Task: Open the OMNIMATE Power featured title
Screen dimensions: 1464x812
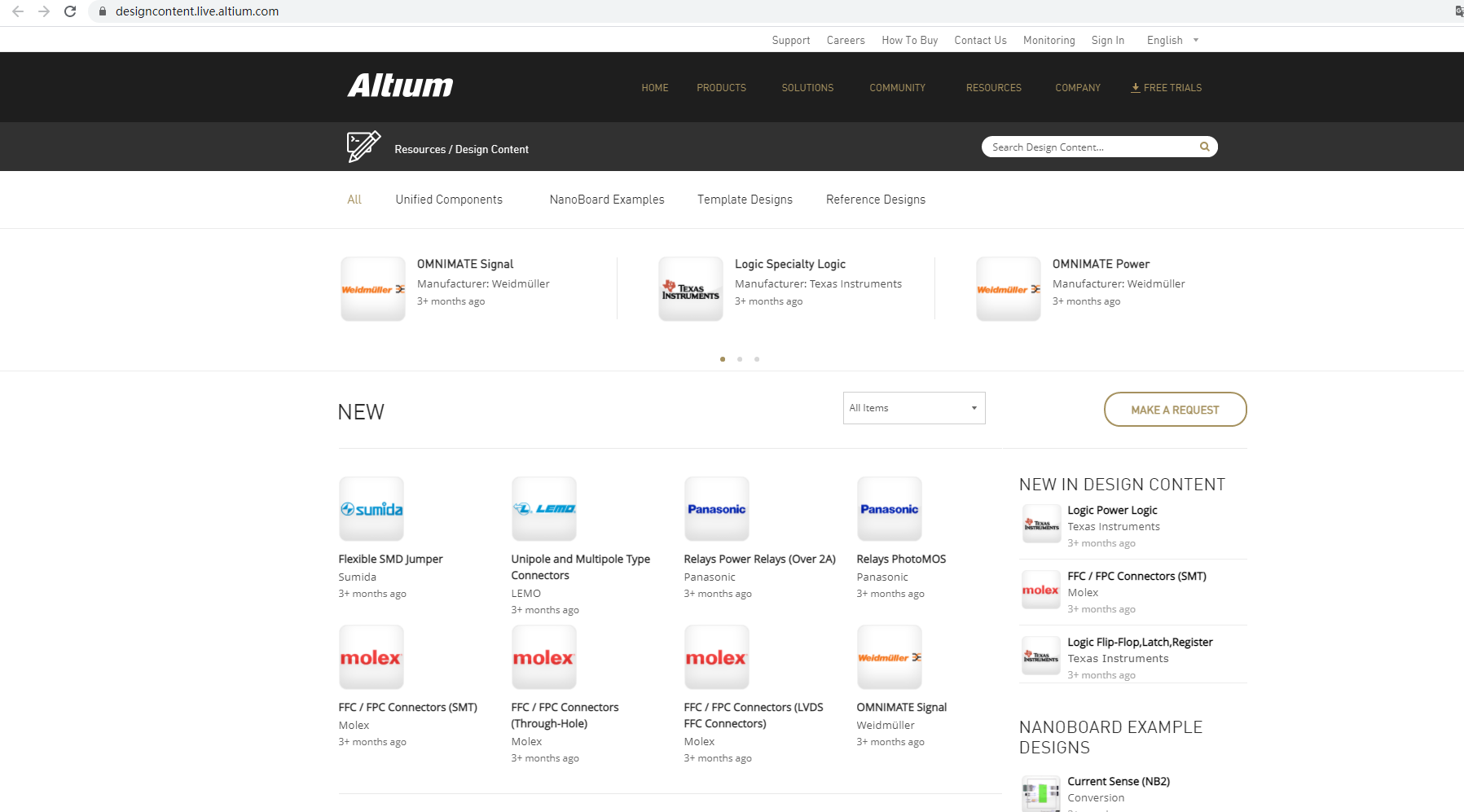Action: coord(1101,264)
